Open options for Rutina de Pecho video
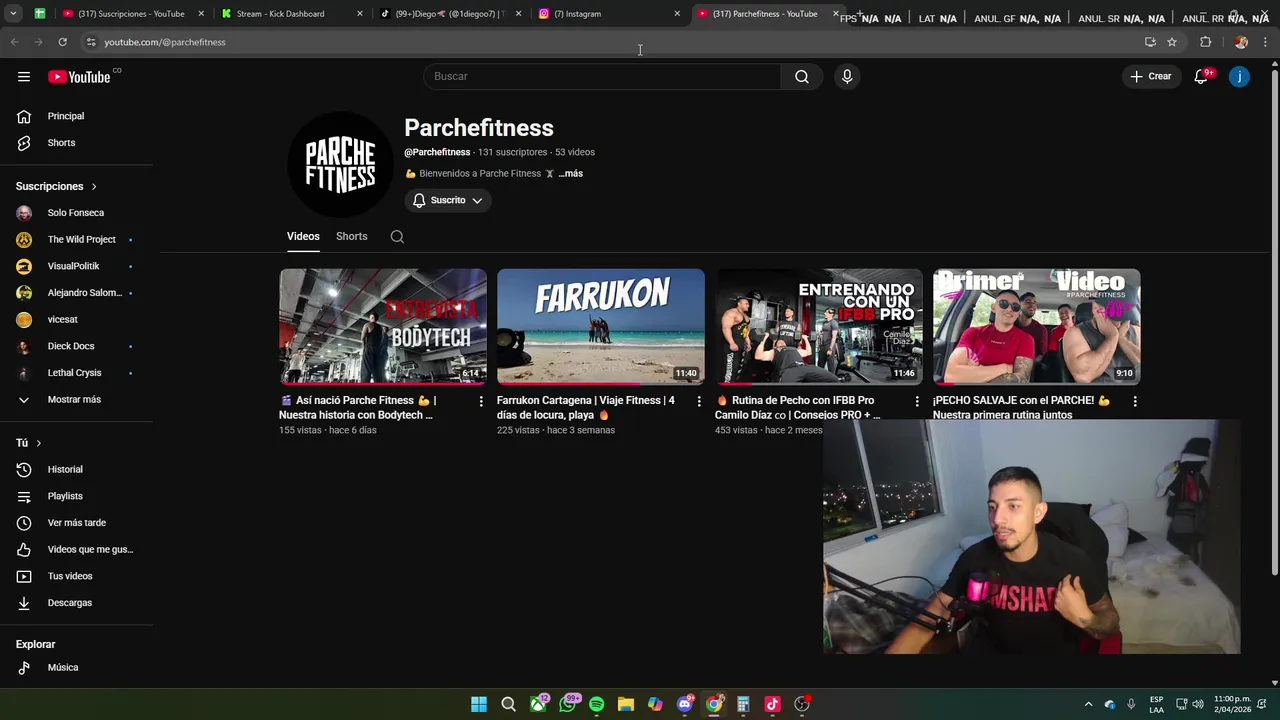The height and width of the screenshot is (720, 1280). click(x=917, y=401)
